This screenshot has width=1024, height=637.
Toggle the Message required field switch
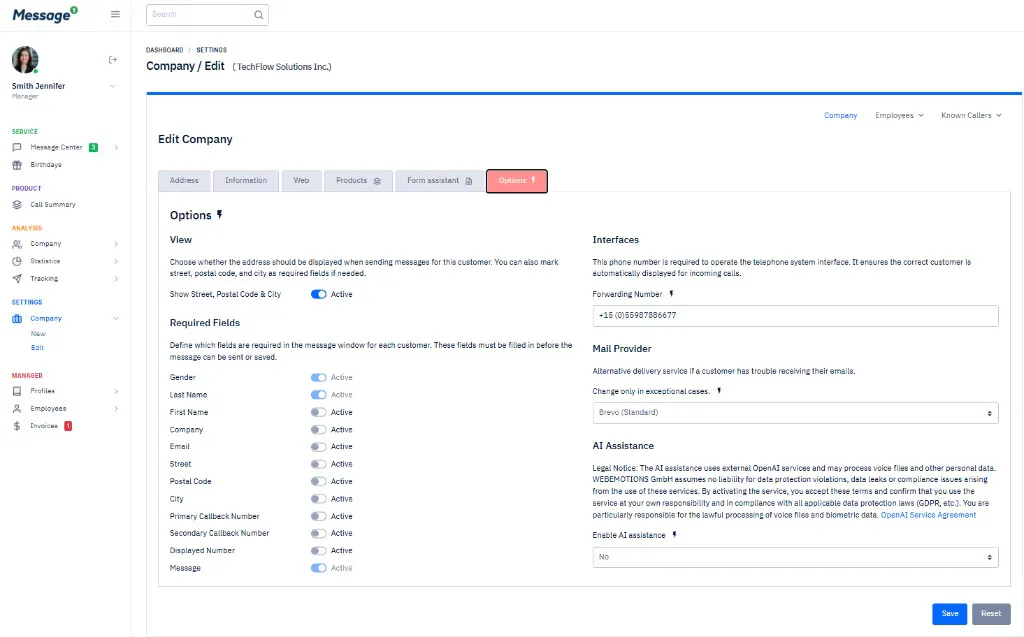click(x=319, y=568)
